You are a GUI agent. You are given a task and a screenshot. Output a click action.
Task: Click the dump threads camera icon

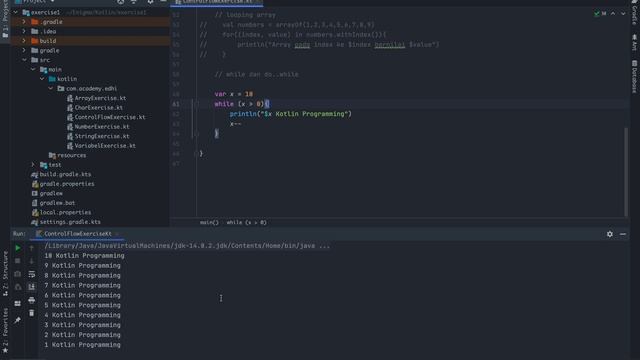click(18, 274)
